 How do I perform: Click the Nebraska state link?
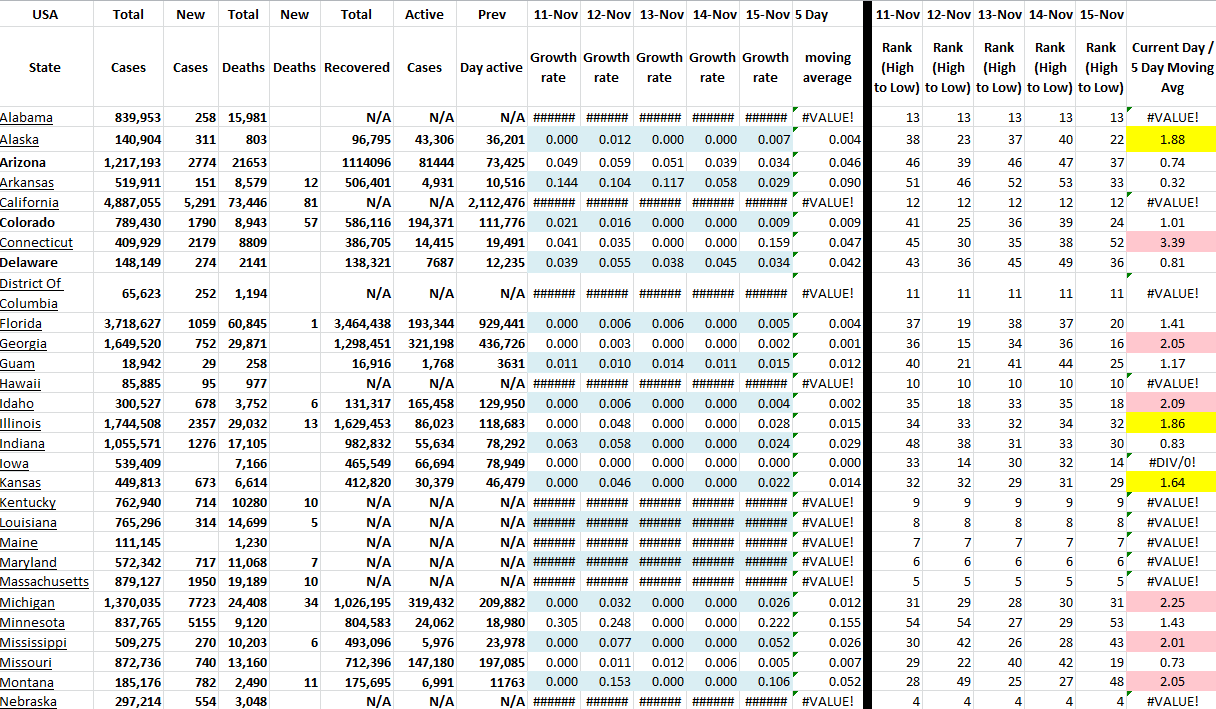pos(28,701)
